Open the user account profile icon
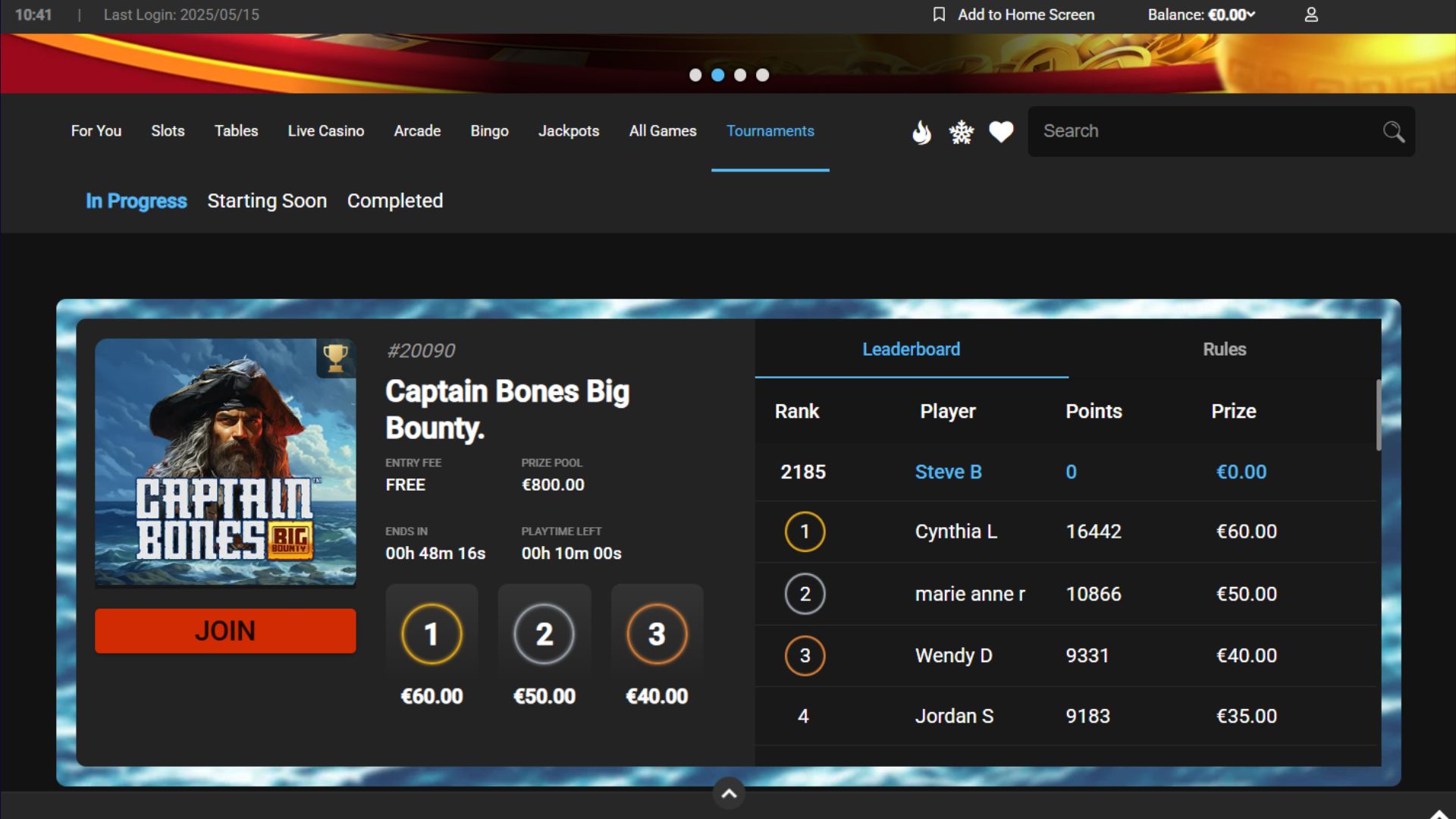The image size is (1456, 819). click(x=1311, y=14)
